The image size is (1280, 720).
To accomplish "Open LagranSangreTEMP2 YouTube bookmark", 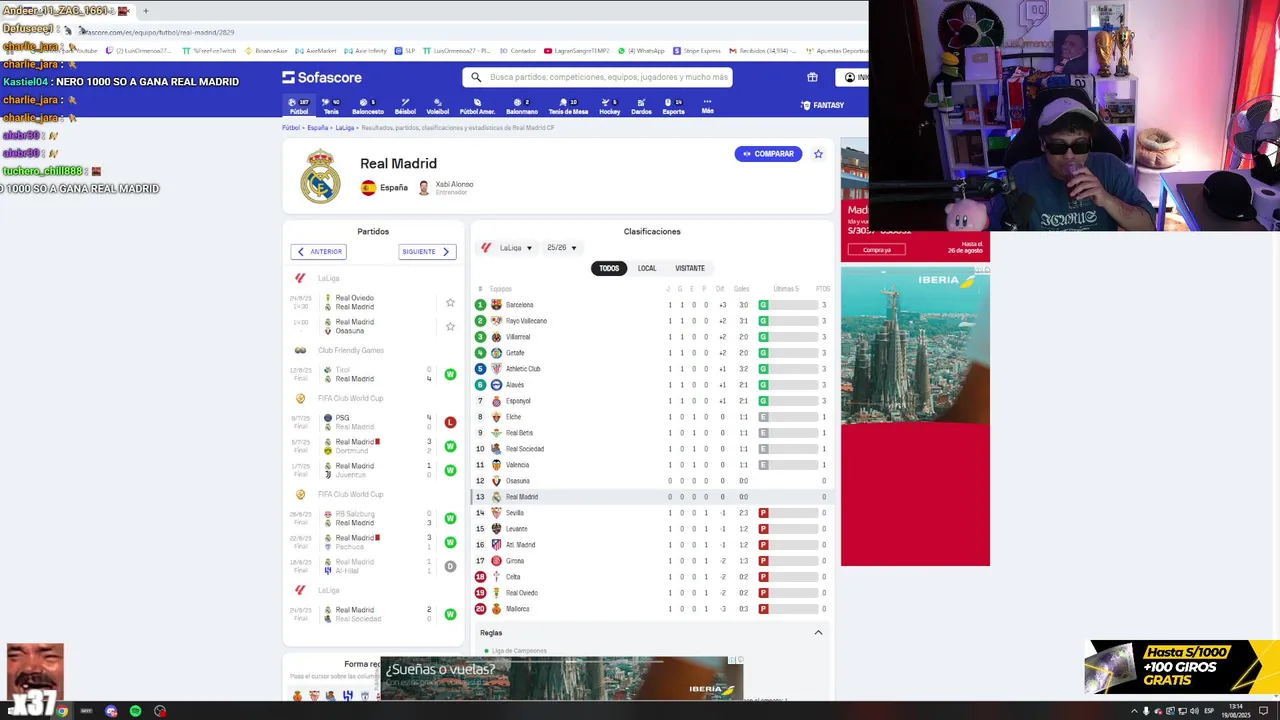I will pyautogui.click(x=577, y=51).
